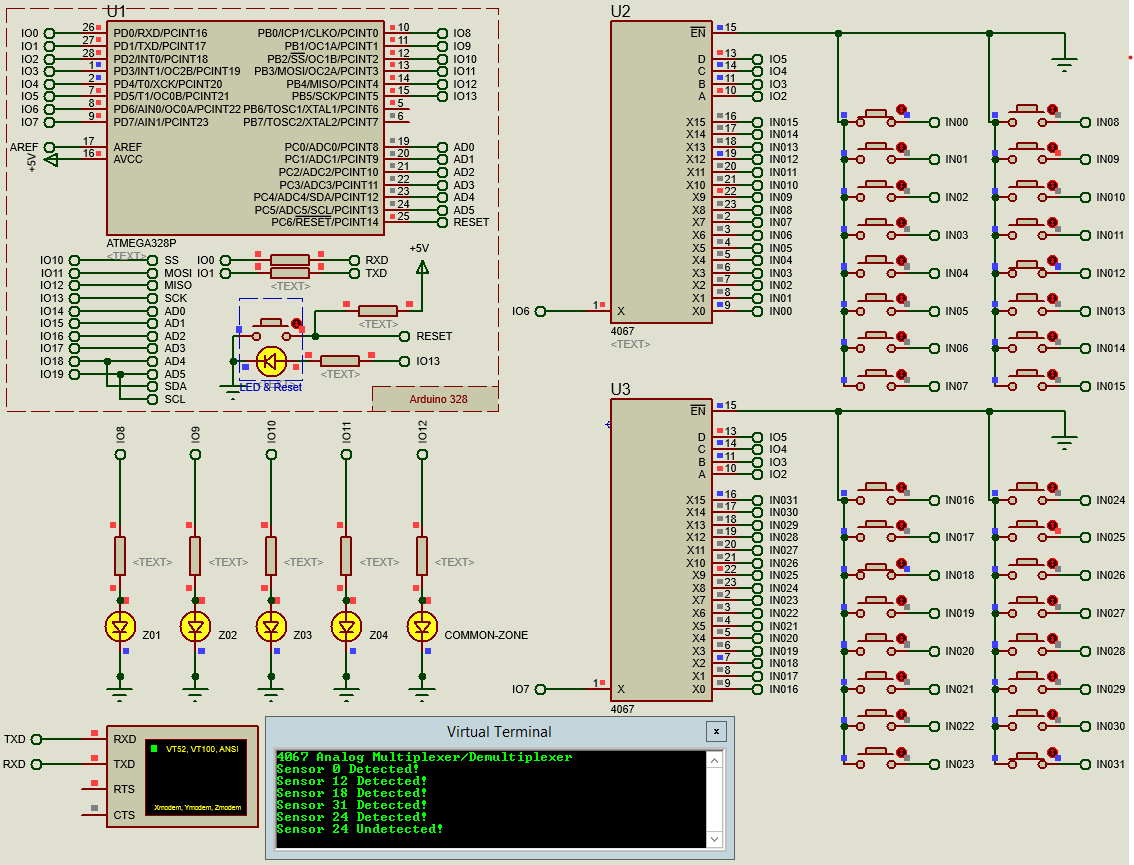Select the 4067 multiplexer chip U2
The height and width of the screenshot is (865, 1134).
[x=660, y=170]
